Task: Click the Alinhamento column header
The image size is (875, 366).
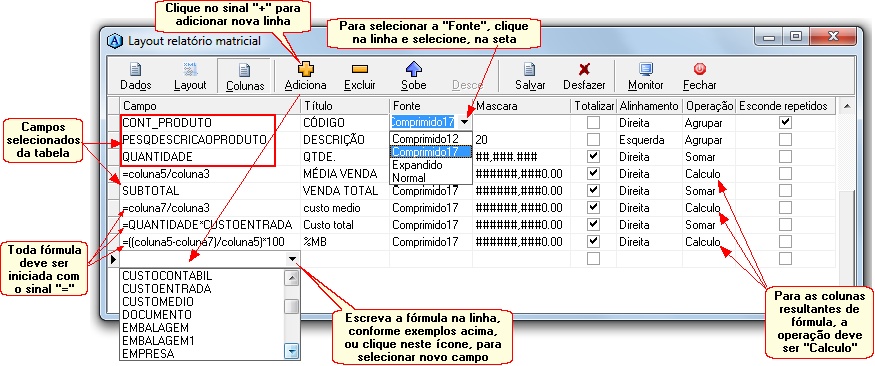Action: pyautogui.click(x=650, y=105)
